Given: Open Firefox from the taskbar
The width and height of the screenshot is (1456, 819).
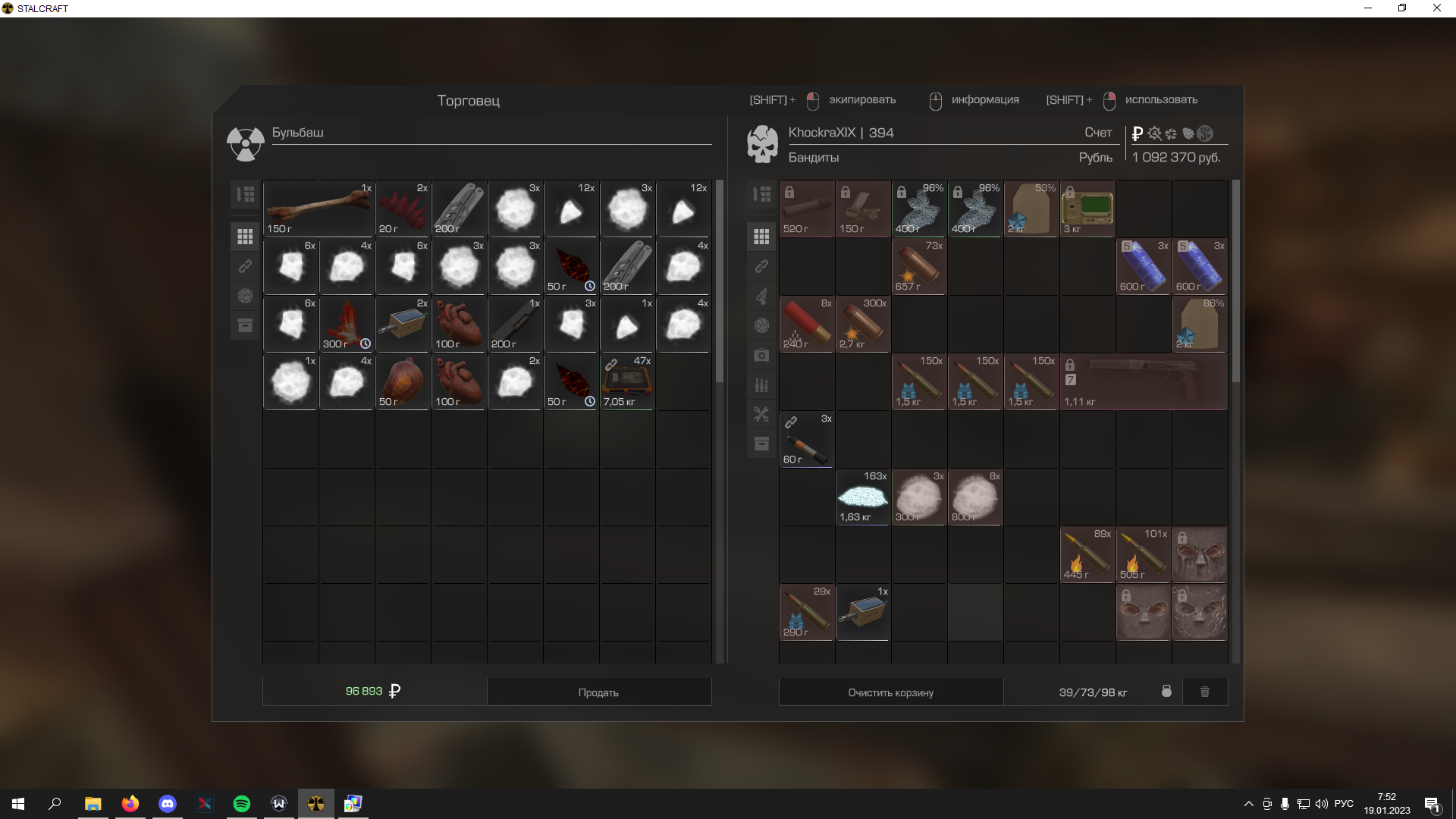Looking at the screenshot, I should [130, 804].
